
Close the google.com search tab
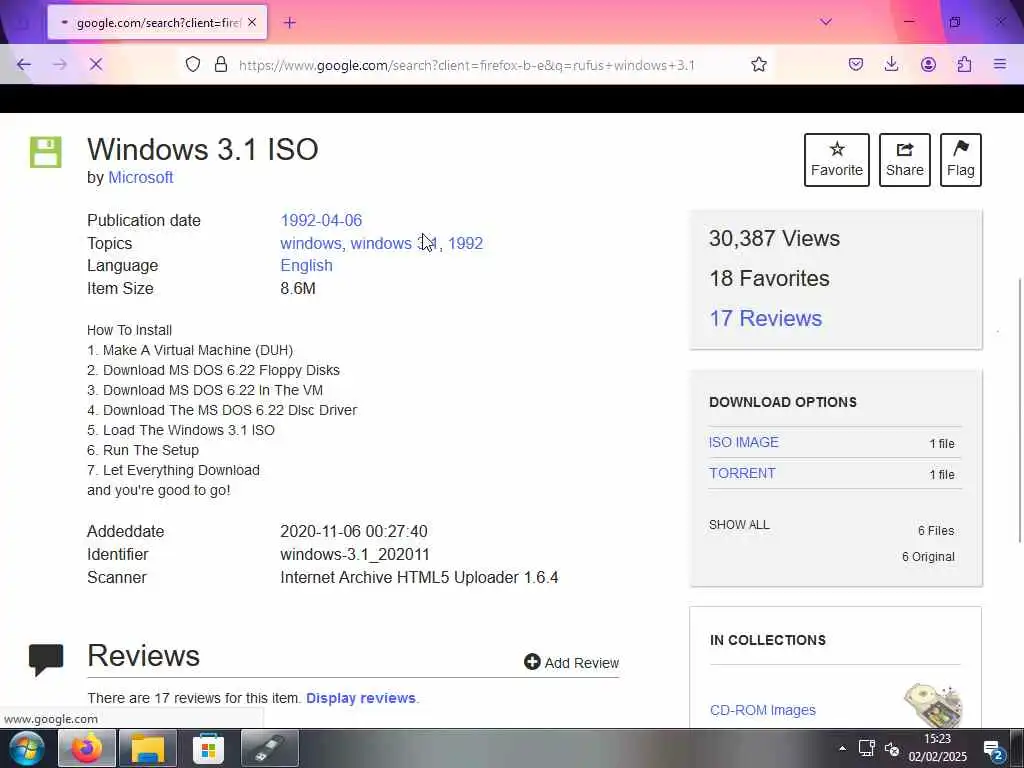click(x=252, y=23)
